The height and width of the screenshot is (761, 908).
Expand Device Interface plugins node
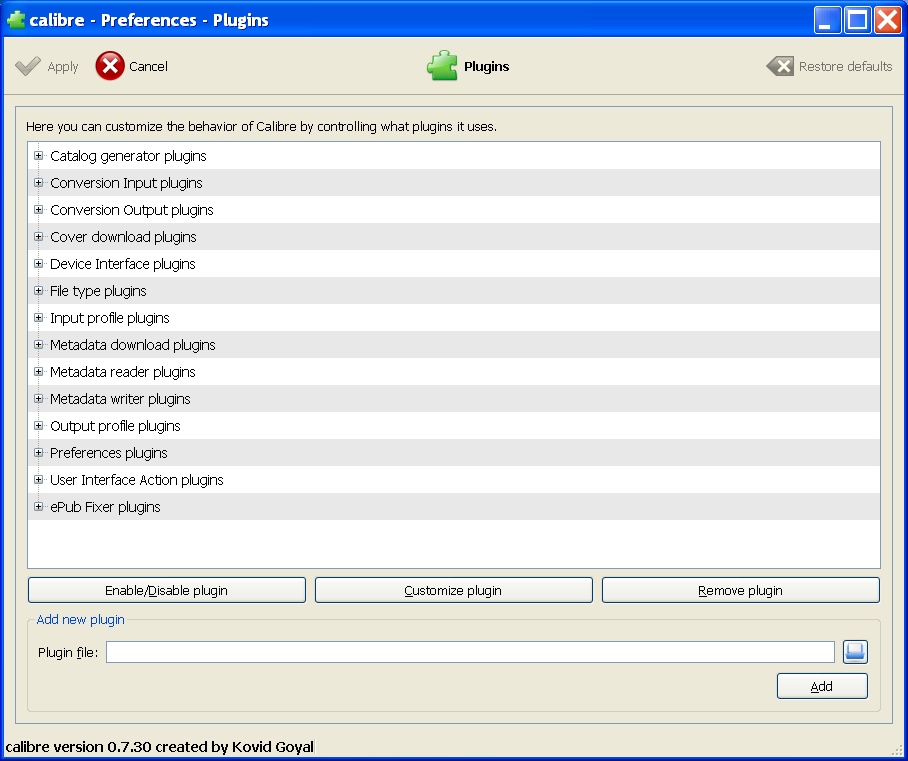(38, 264)
